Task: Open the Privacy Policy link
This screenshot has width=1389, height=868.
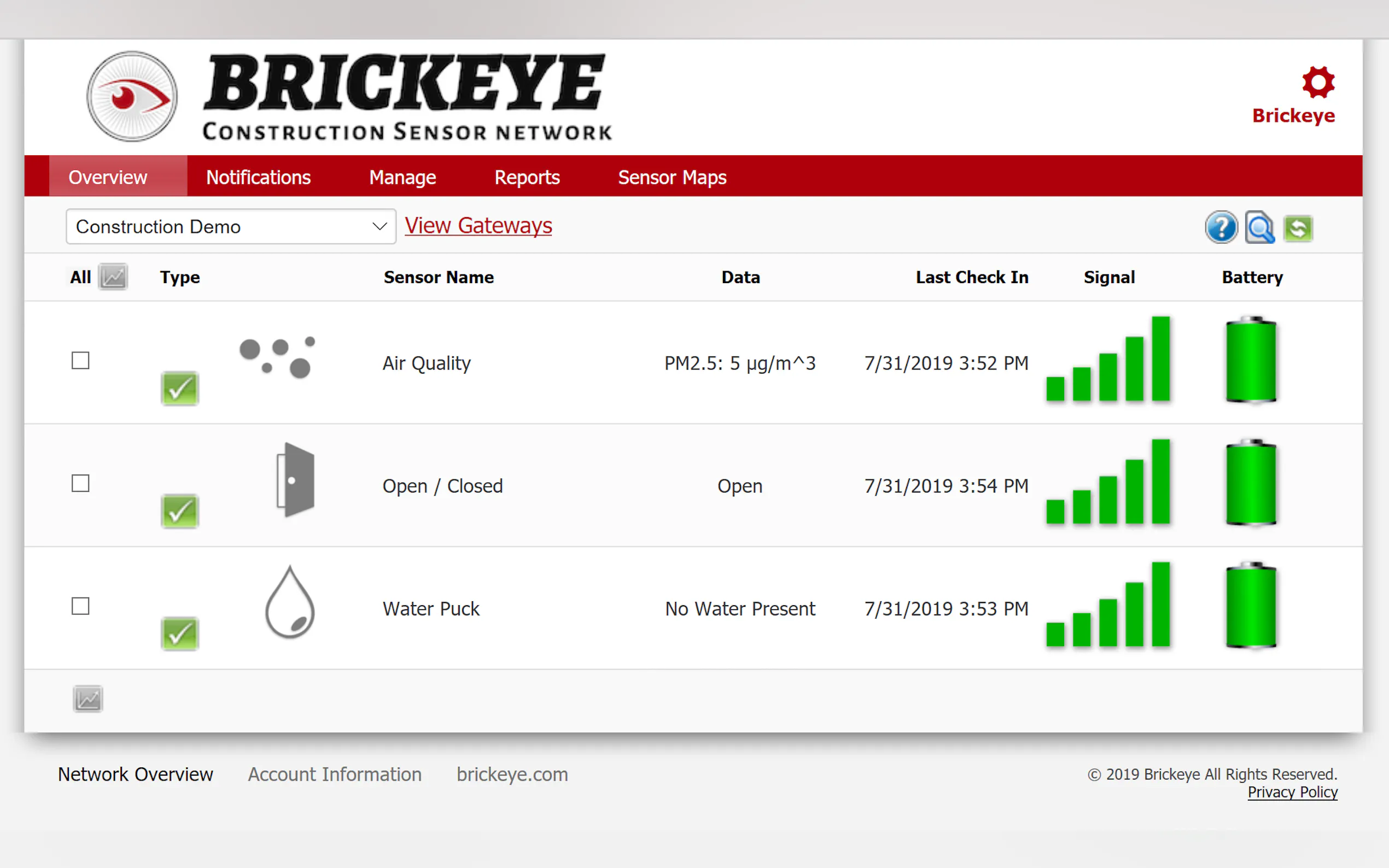Action: click(1292, 792)
